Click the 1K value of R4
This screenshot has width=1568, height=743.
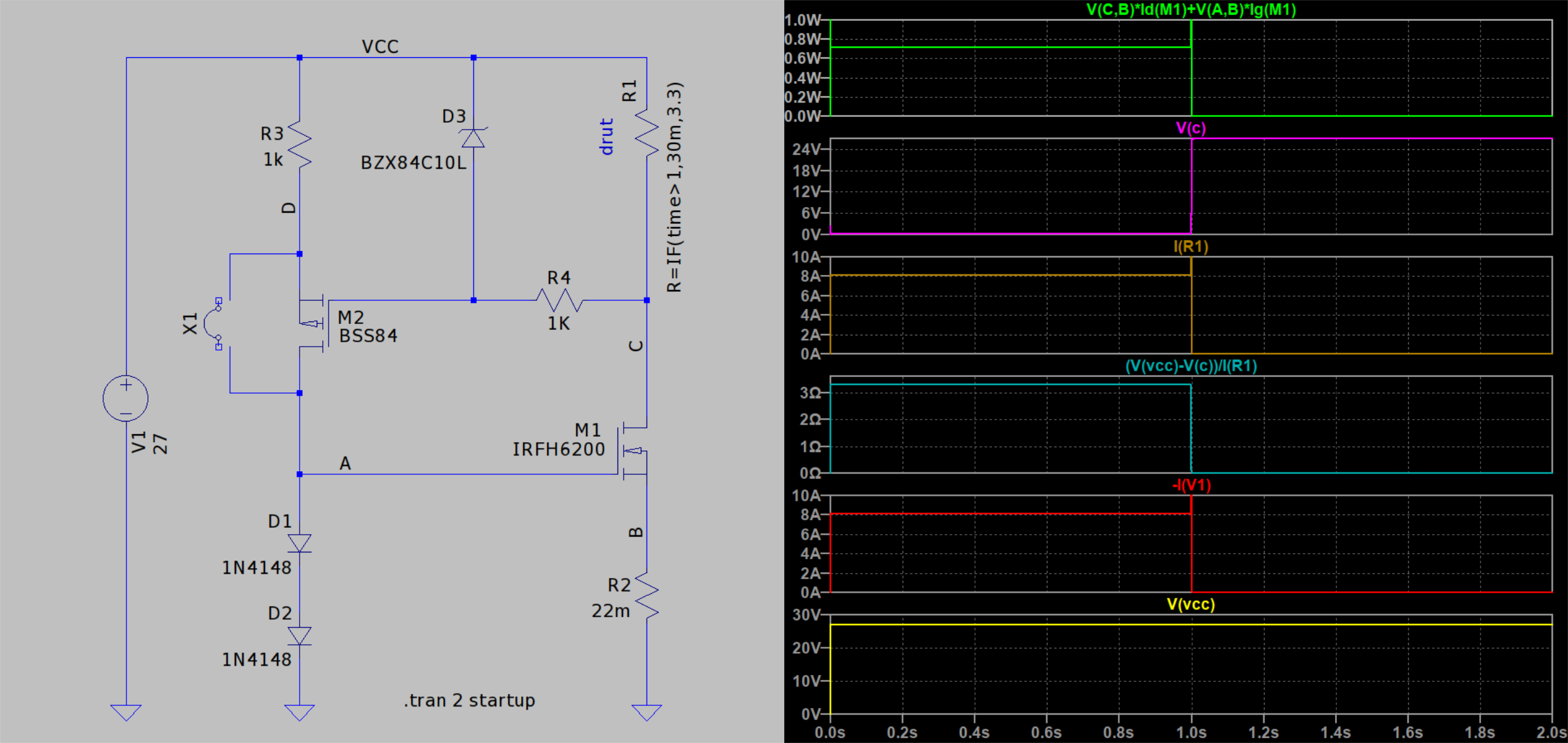[x=559, y=323]
